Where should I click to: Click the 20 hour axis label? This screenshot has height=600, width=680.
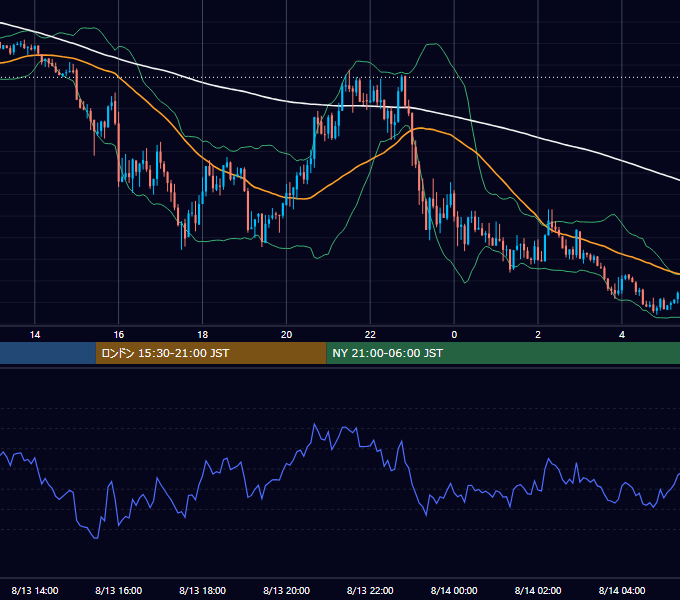point(286,335)
